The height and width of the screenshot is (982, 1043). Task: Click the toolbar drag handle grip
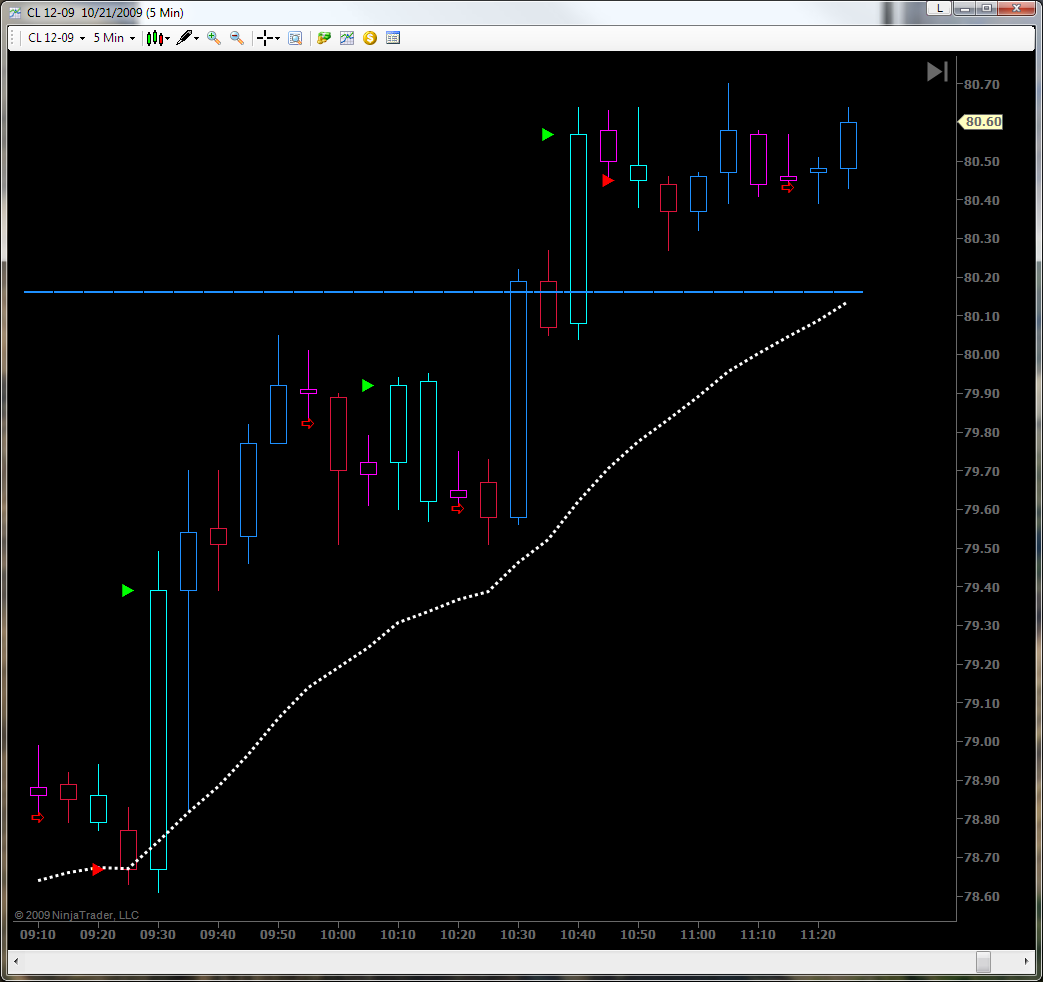[x=13, y=38]
